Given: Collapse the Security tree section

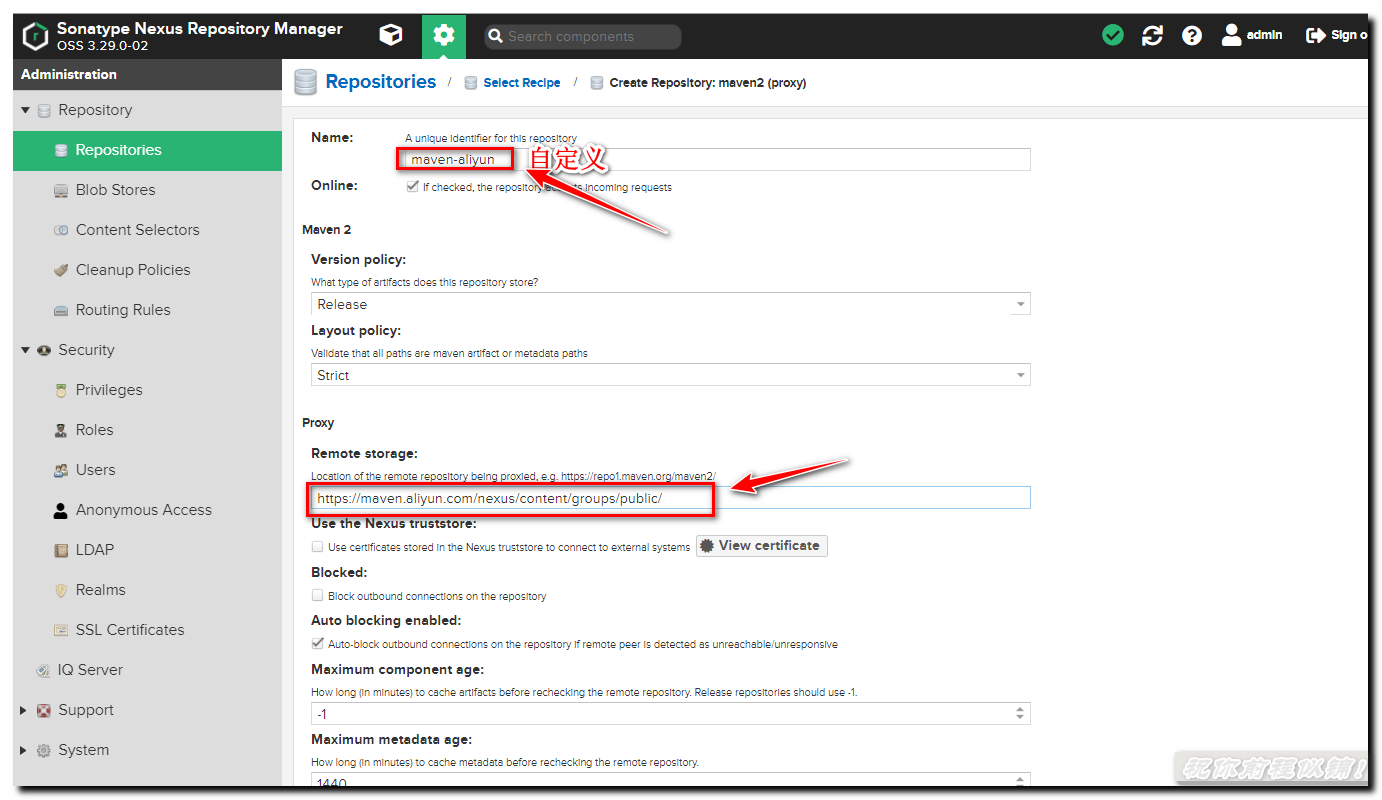Looking at the screenshot, I should pos(25,350).
